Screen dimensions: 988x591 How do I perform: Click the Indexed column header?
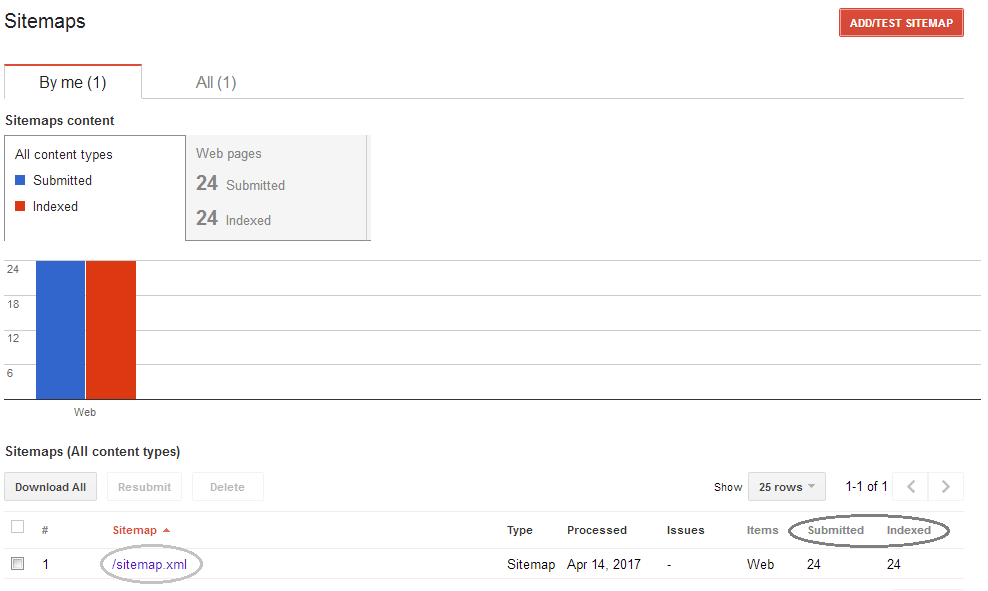pyautogui.click(x=908, y=530)
